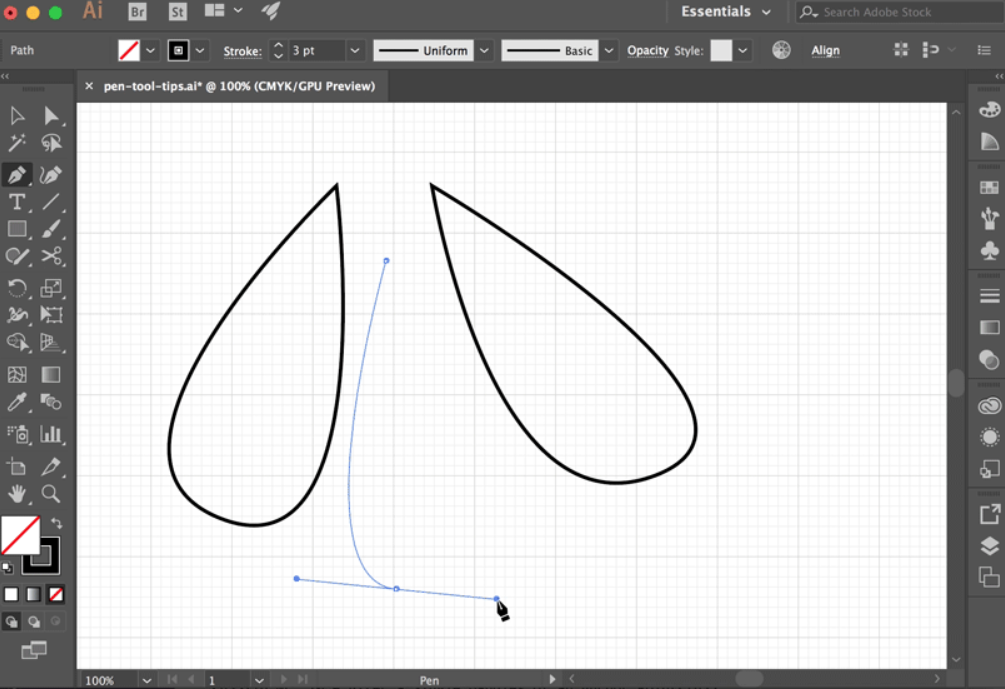Enable Draw Behind mode
1005x689 pixels.
[x=34, y=621]
